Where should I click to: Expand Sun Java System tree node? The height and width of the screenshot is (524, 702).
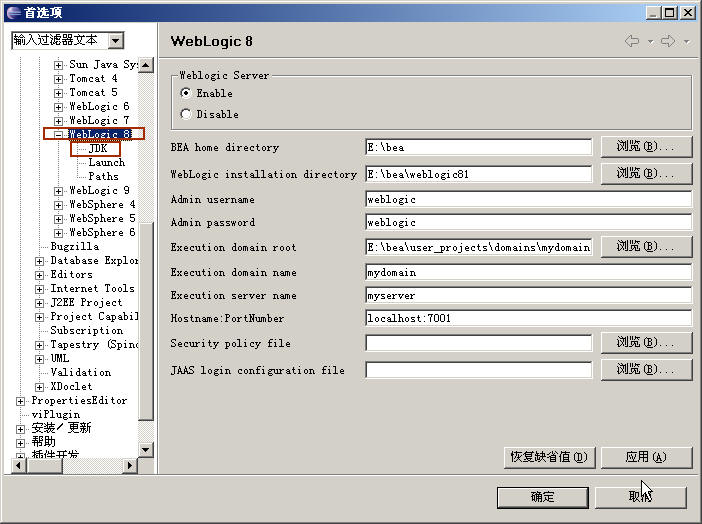(58, 65)
